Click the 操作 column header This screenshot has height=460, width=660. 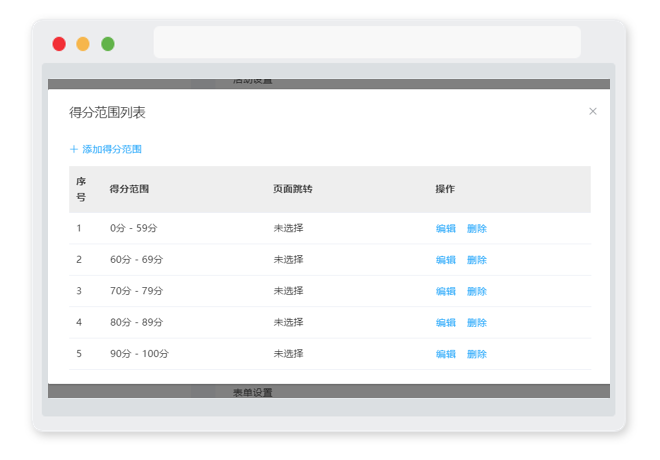click(x=445, y=189)
